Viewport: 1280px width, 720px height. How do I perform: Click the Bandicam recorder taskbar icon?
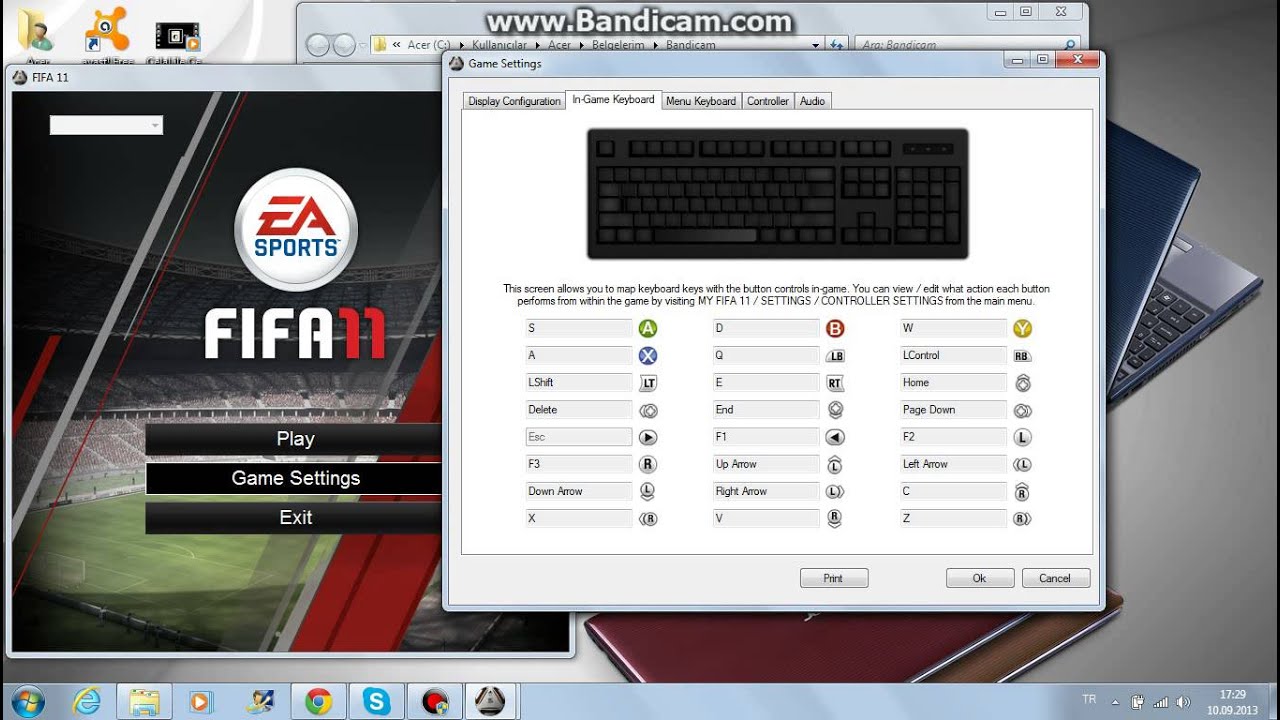(x=435, y=702)
